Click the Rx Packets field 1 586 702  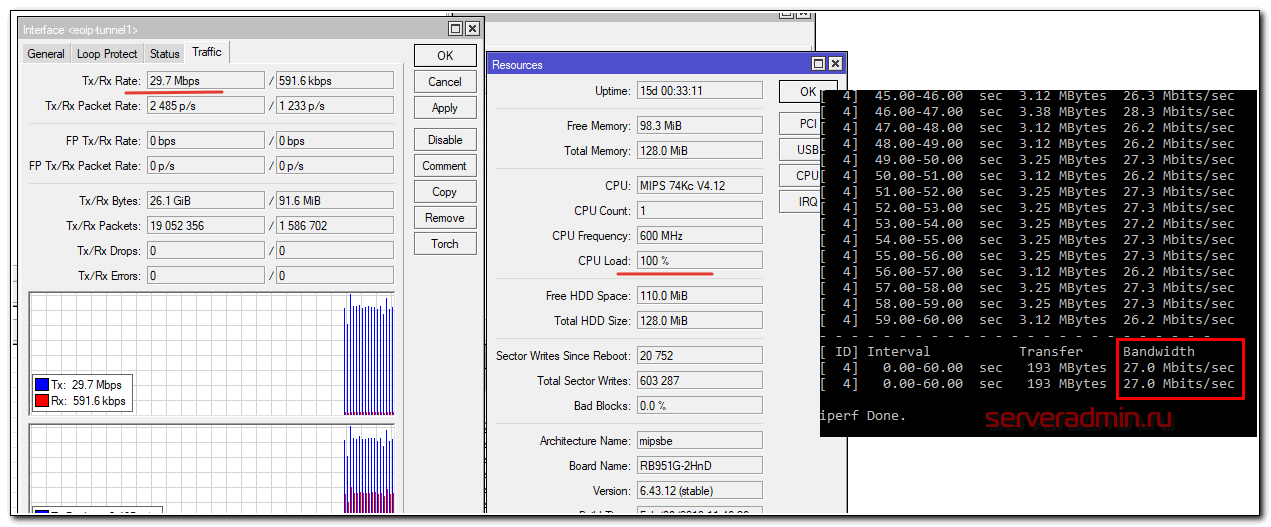(x=335, y=226)
